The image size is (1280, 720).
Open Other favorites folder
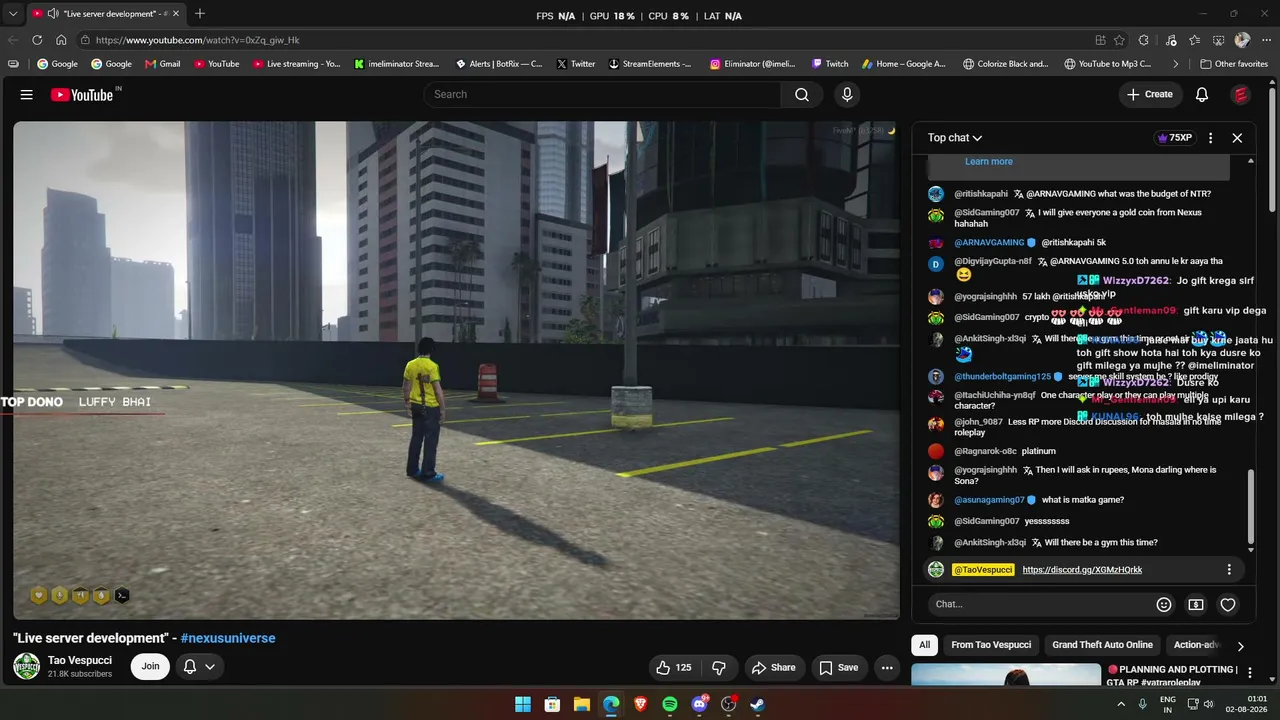coord(1234,64)
